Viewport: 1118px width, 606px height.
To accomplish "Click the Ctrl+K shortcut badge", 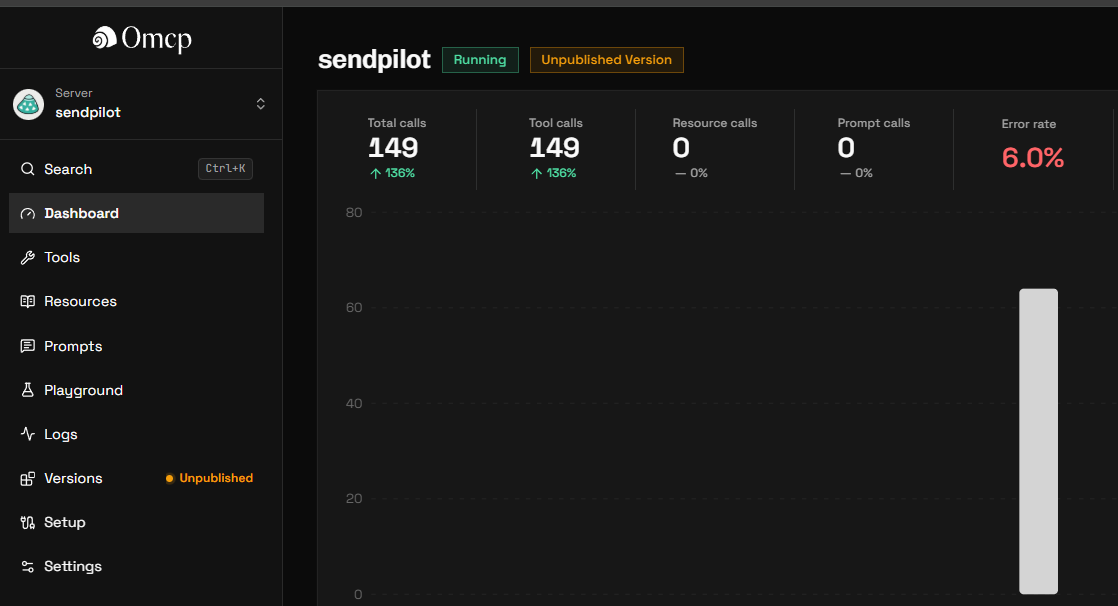I will [225, 168].
